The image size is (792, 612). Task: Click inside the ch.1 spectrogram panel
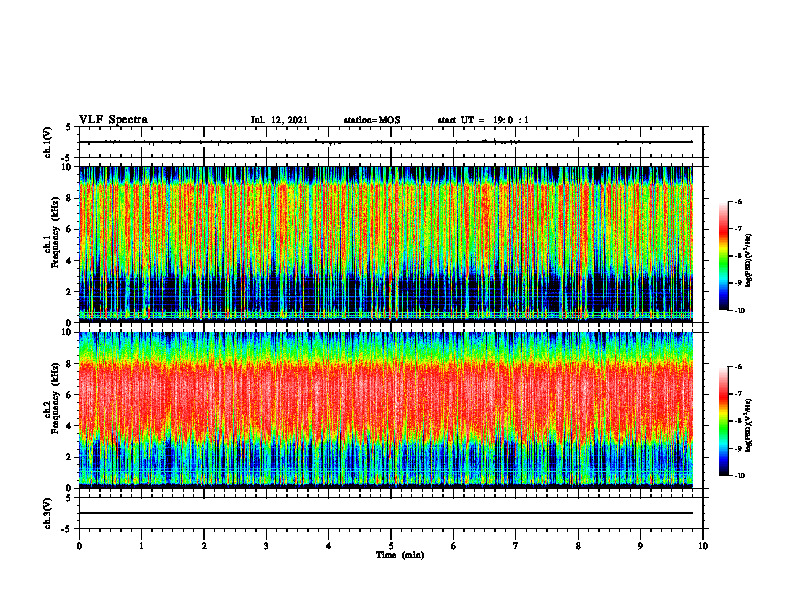tap(386, 244)
